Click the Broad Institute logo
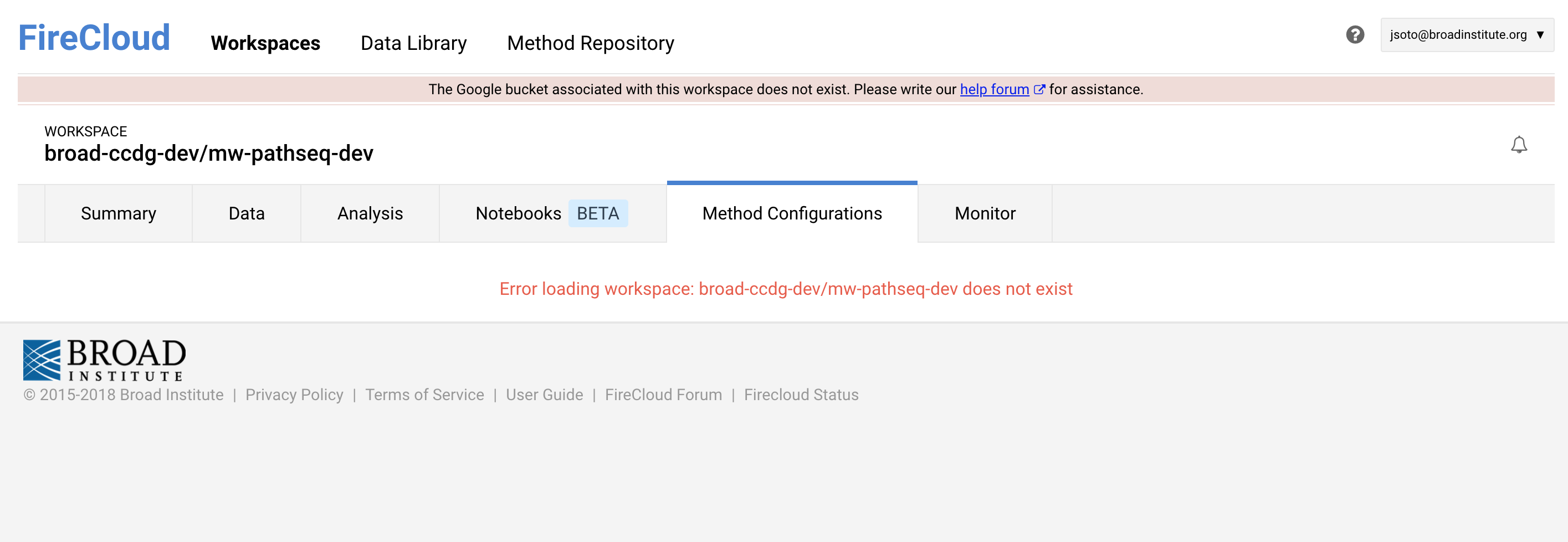This screenshot has height=542, width=1568. point(104,359)
